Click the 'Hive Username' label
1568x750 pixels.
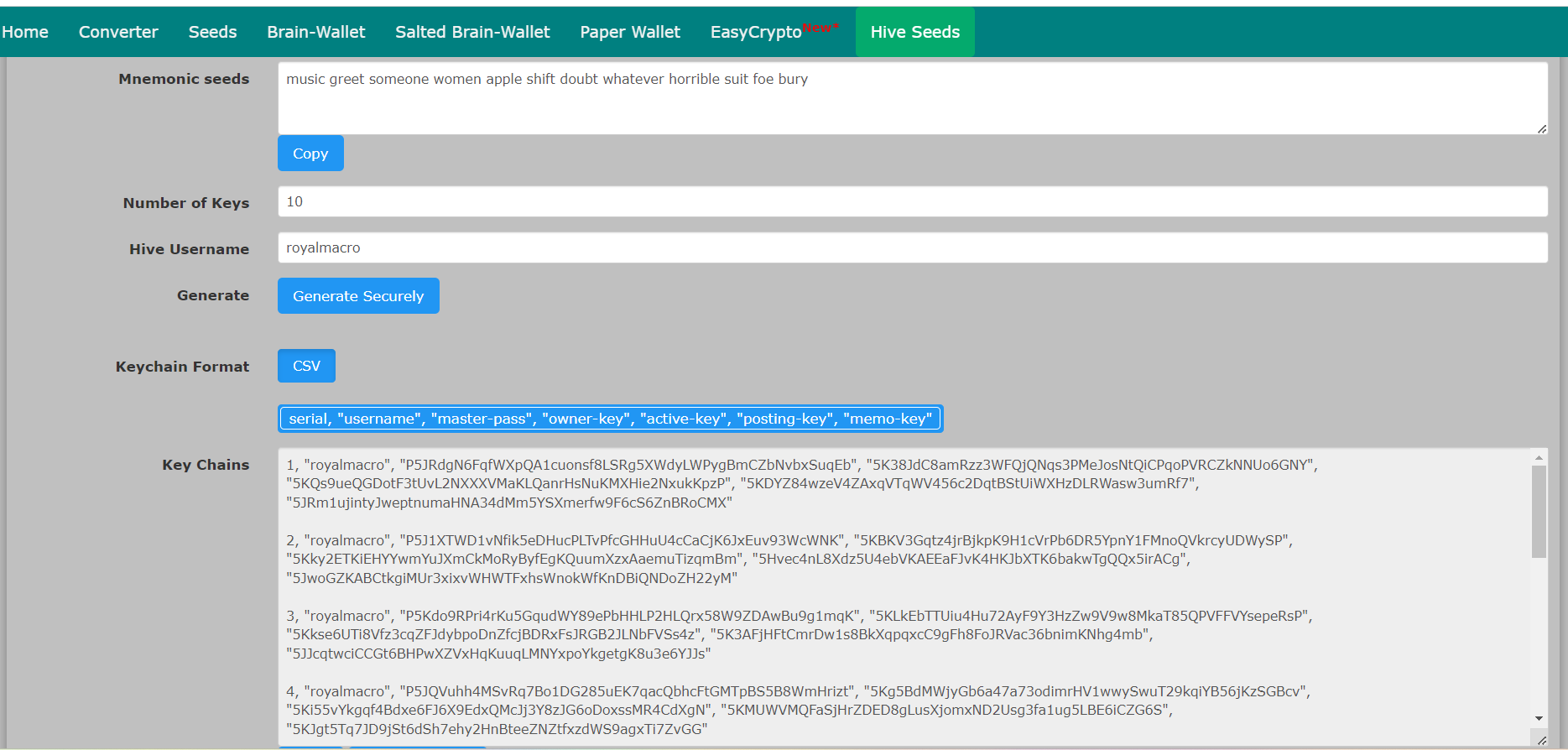coord(189,249)
